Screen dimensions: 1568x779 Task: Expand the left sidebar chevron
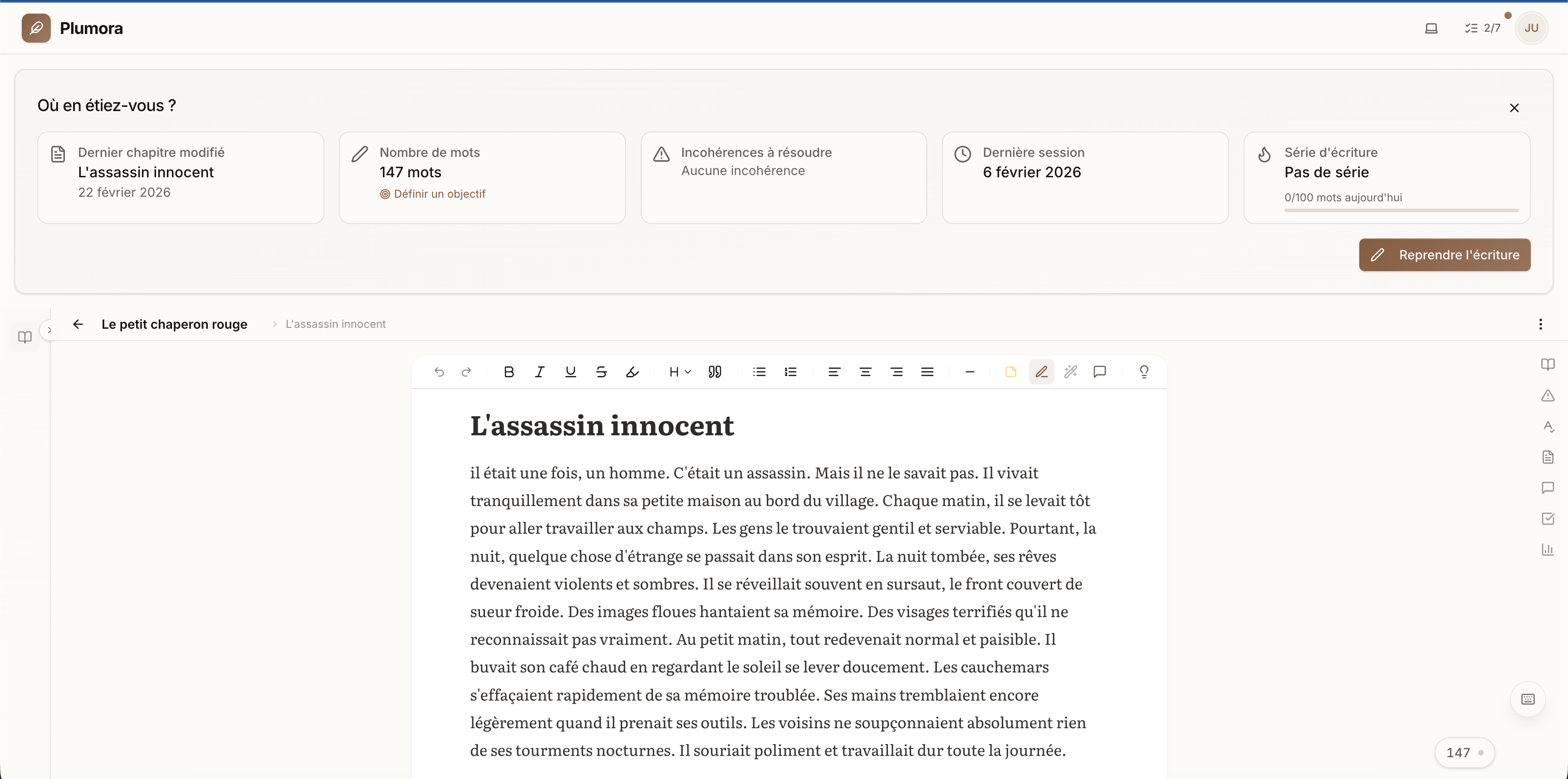pos(49,330)
